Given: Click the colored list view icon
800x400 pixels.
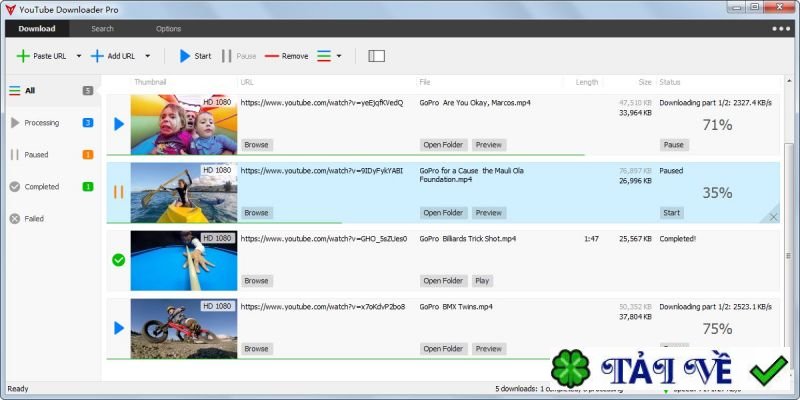Looking at the screenshot, I should [x=324, y=56].
